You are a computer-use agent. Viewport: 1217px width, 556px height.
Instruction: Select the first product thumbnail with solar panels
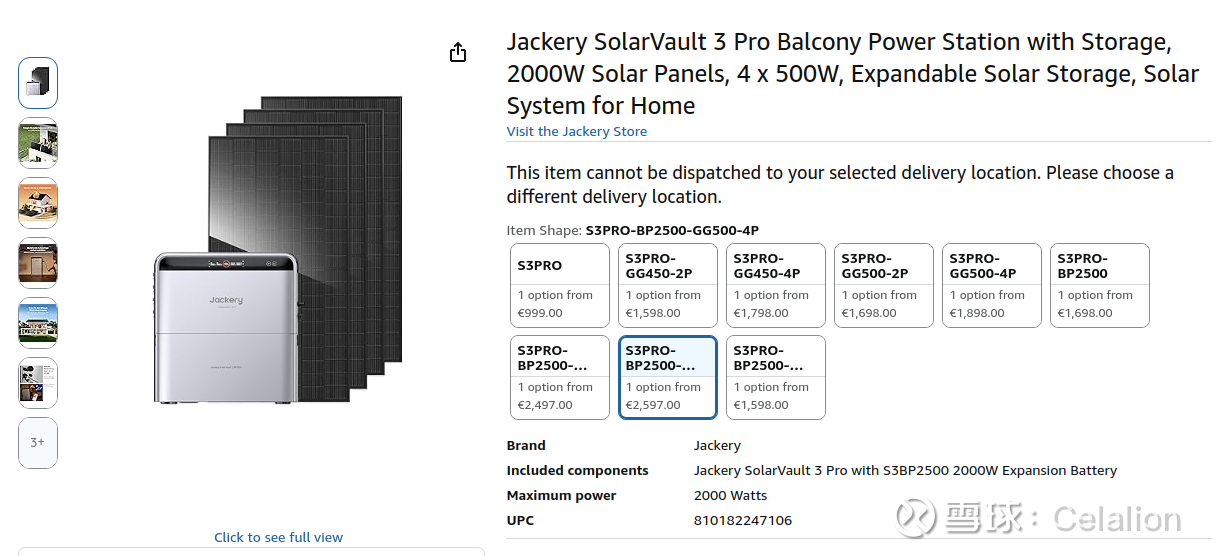point(38,83)
